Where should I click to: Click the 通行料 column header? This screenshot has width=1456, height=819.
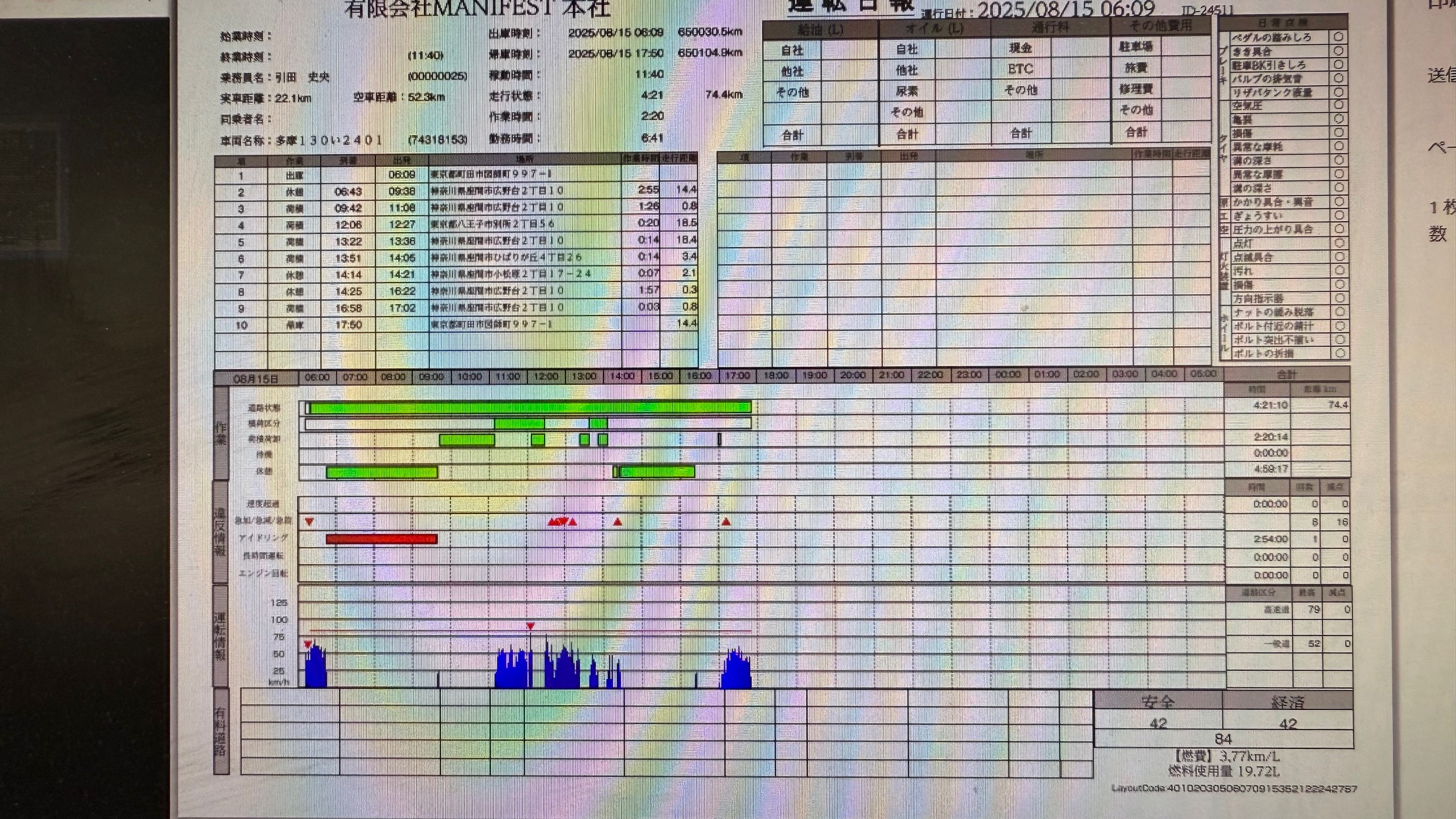(x=1049, y=28)
